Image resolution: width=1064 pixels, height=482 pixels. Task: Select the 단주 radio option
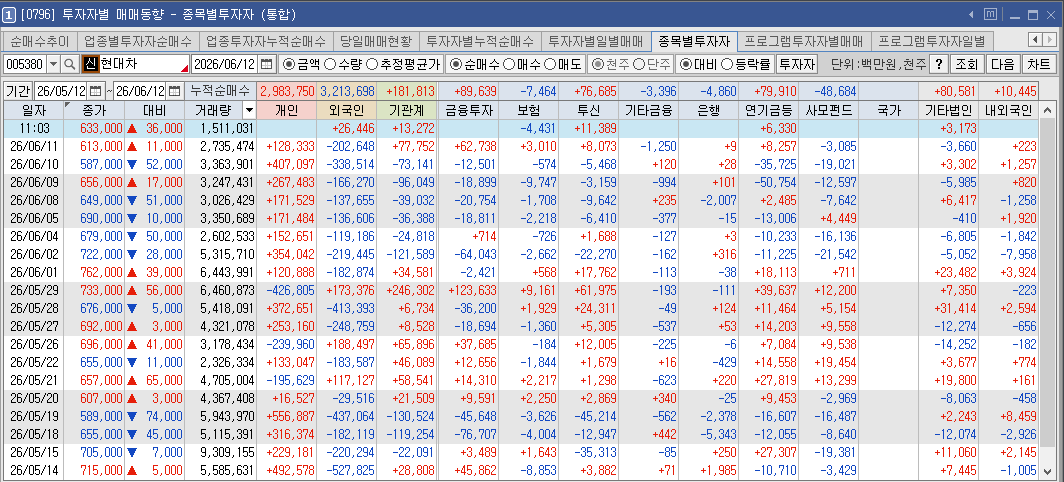point(639,64)
